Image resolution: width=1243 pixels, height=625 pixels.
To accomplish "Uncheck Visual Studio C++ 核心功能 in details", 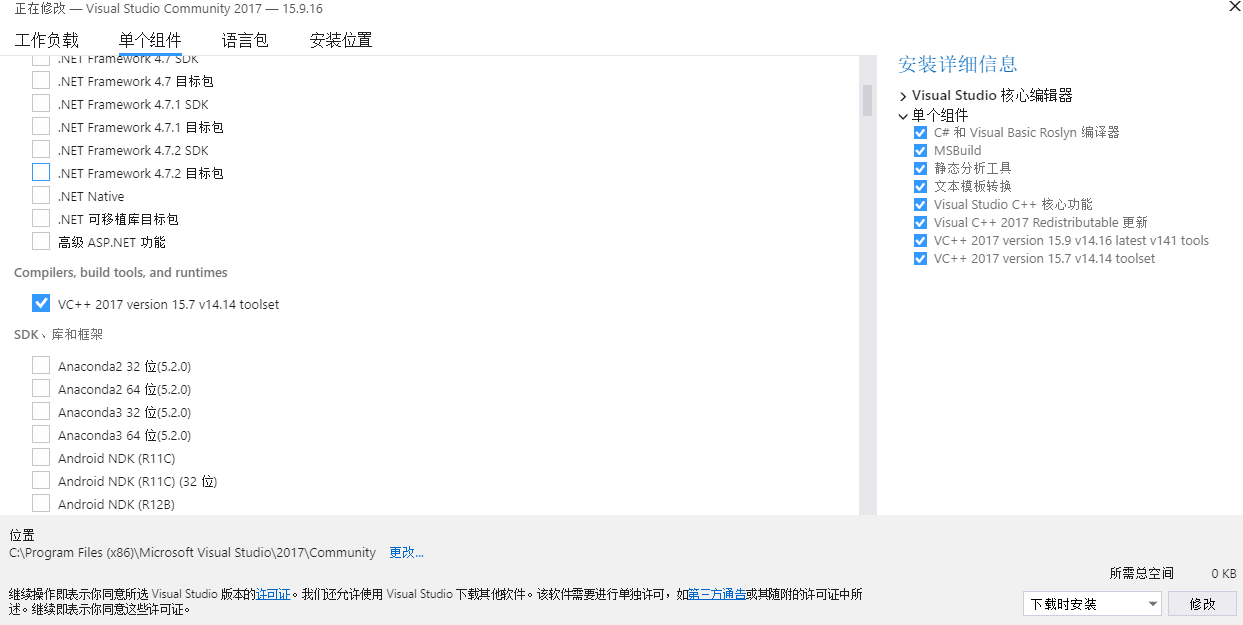I will click(920, 205).
